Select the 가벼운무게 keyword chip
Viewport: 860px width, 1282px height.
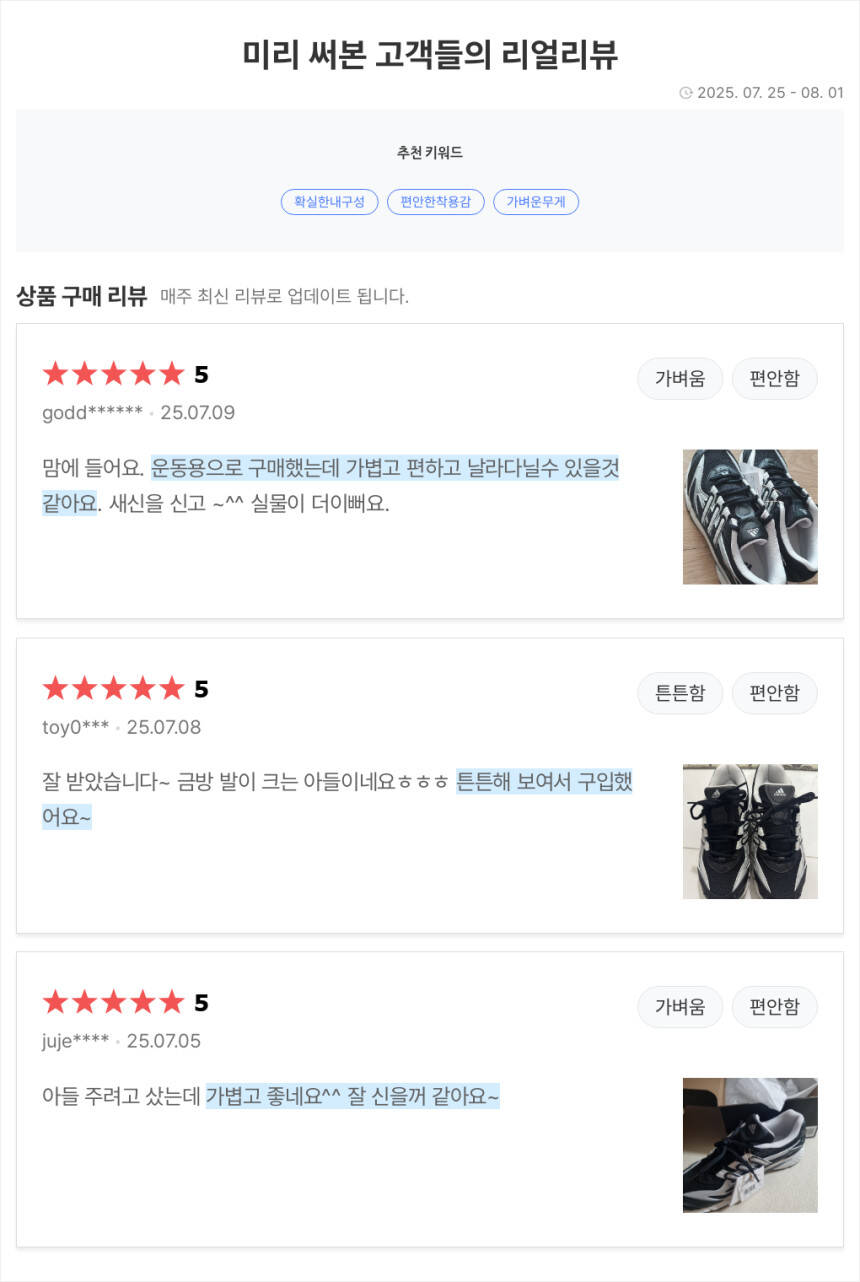(535, 202)
